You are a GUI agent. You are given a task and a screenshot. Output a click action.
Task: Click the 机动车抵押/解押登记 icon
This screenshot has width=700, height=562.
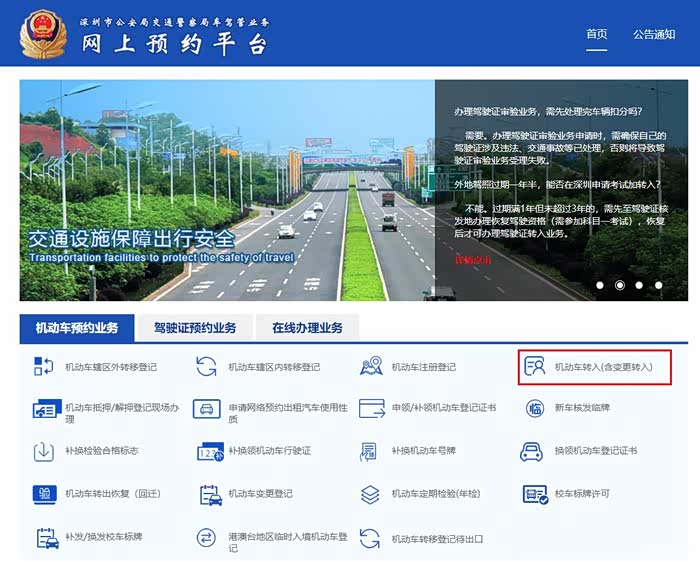point(47,409)
